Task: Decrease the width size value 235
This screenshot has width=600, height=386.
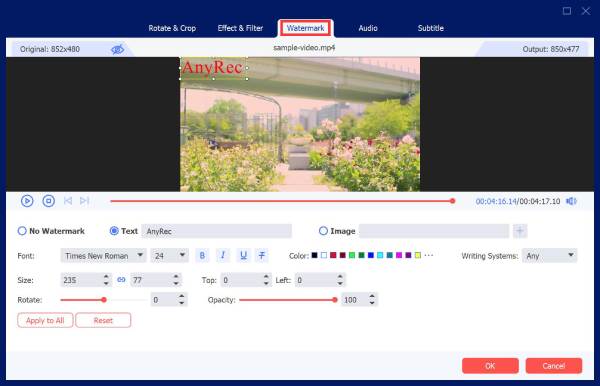Action: click(x=106, y=283)
